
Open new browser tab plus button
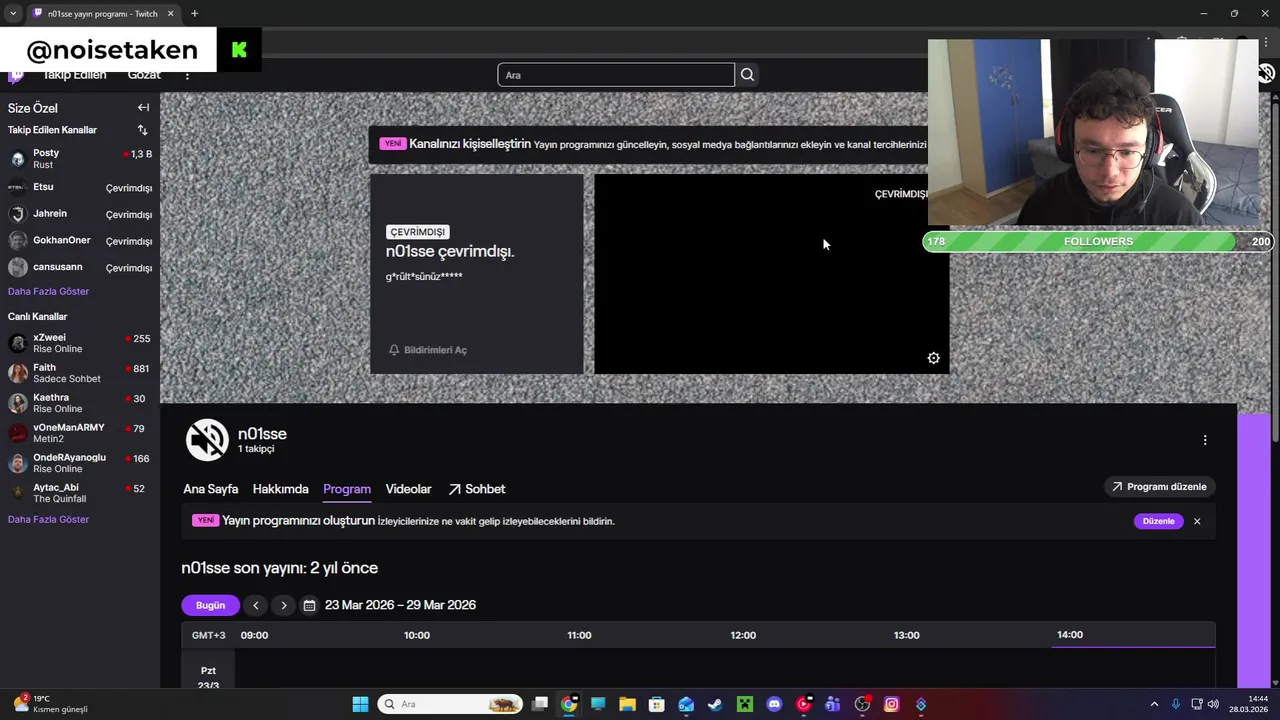194,13
